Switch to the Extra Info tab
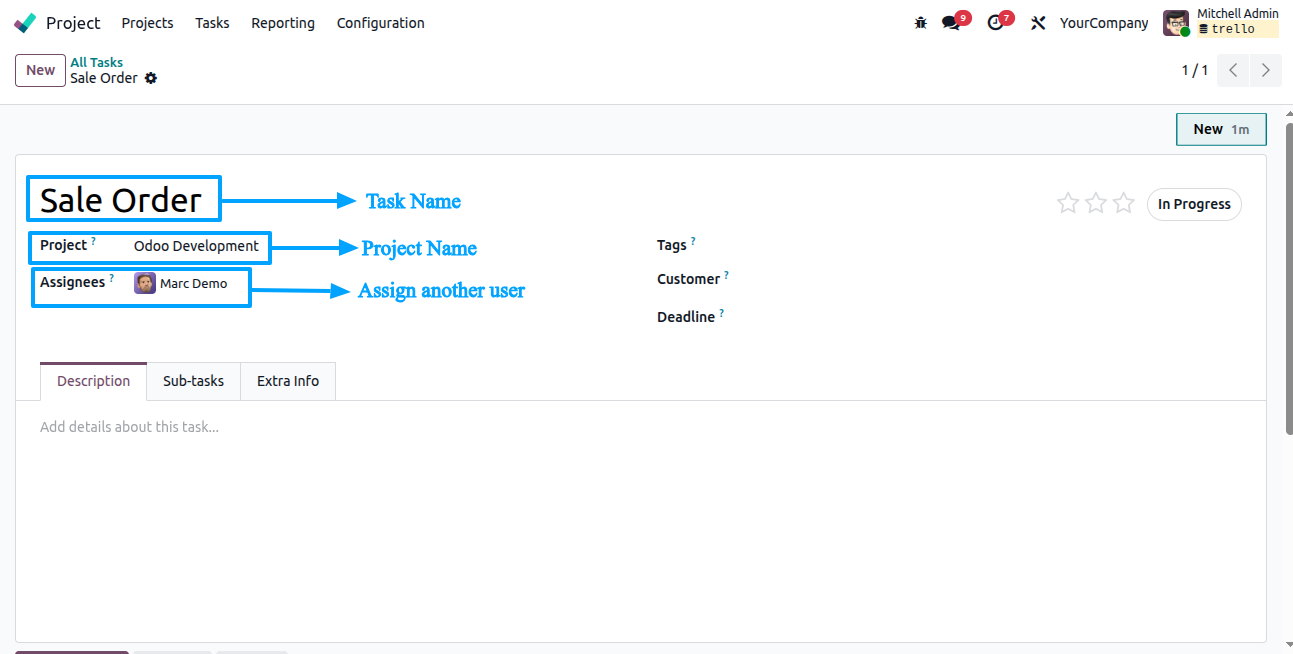 click(x=288, y=381)
